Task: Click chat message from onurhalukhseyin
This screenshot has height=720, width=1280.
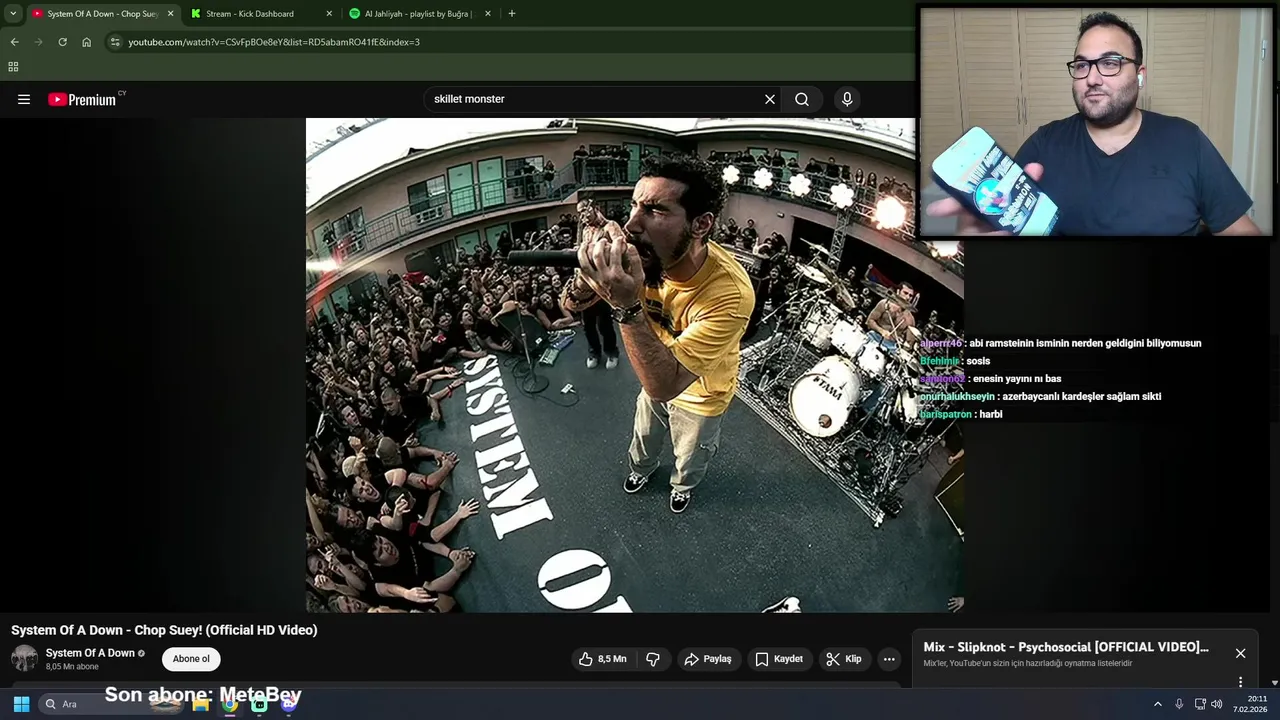Action: tap(1040, 396)
